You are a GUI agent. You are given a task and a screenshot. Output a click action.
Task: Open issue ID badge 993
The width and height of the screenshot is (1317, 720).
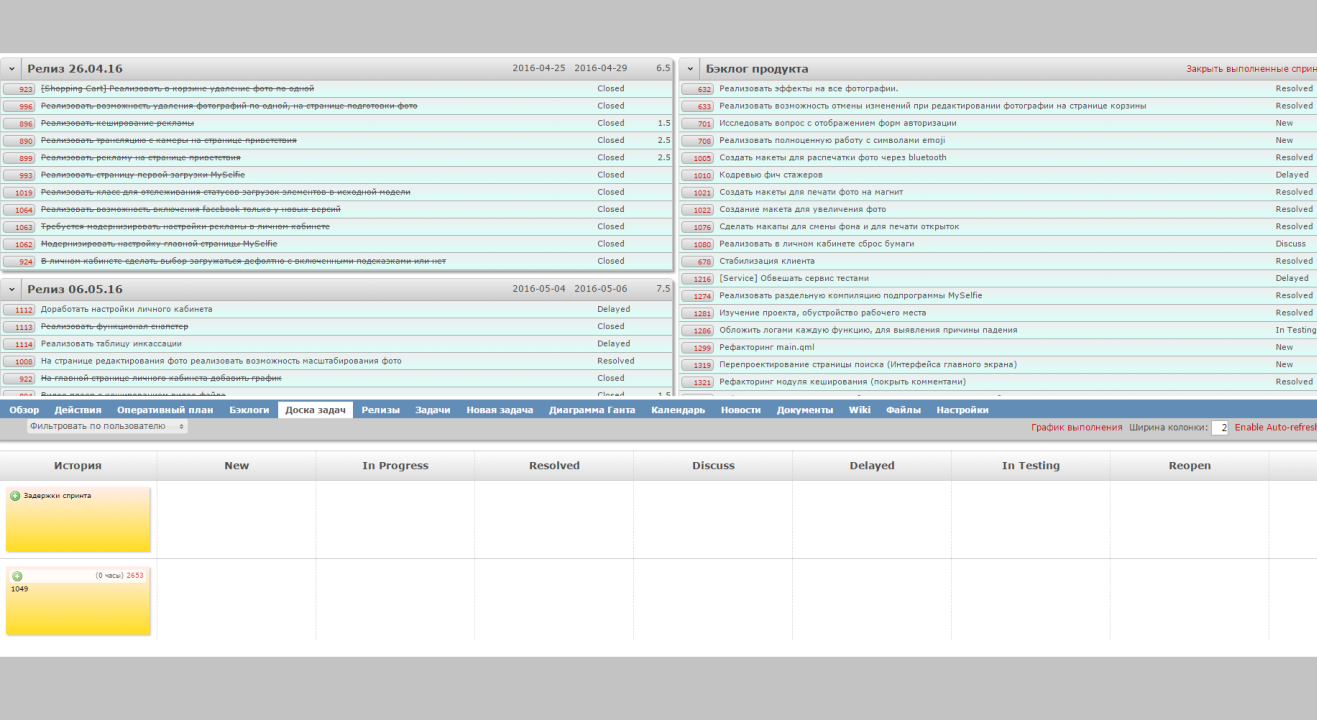[20, 175]
